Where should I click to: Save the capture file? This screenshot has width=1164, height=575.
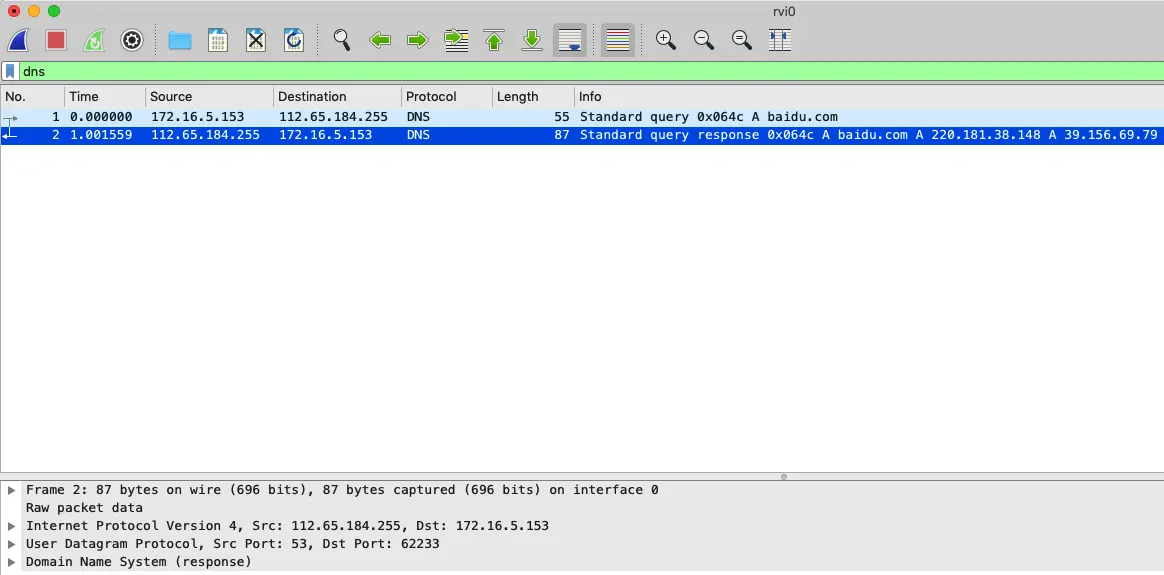point(218,40)
